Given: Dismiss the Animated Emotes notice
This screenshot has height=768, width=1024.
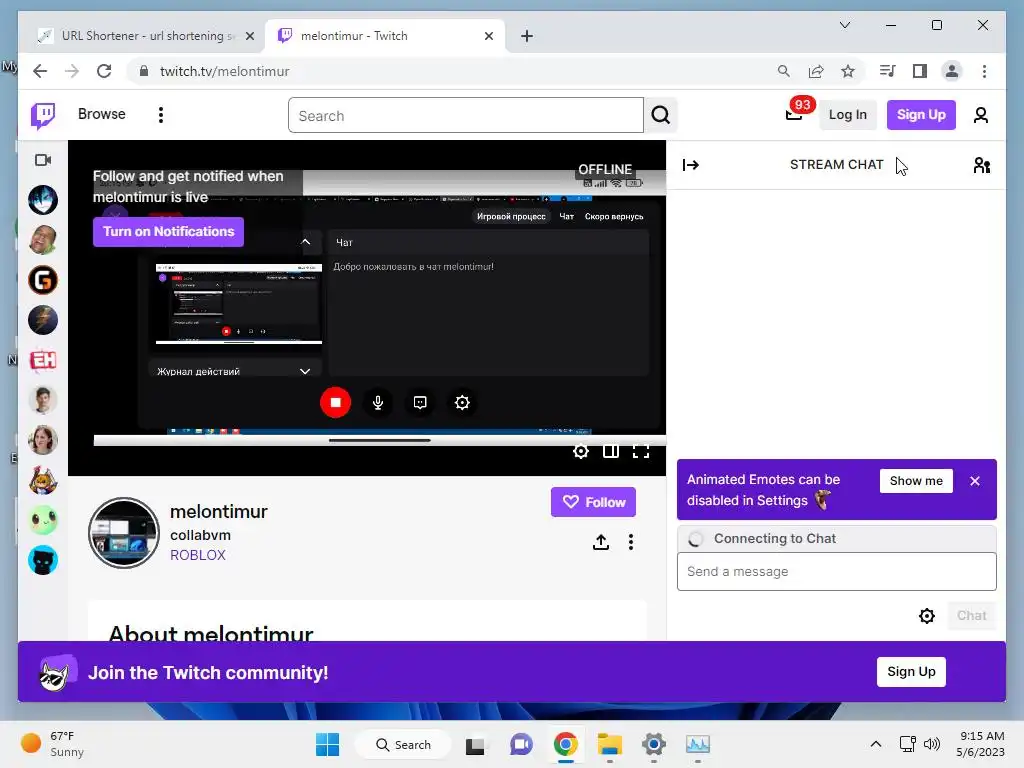Looking at the screenshot, I should point(975,481).
